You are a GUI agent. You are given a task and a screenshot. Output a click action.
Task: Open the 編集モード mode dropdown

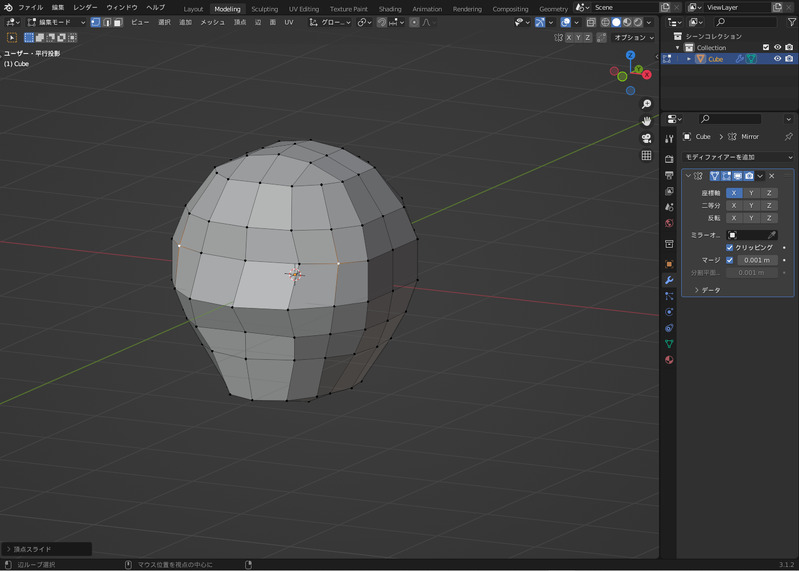click(x=55, y=22)
